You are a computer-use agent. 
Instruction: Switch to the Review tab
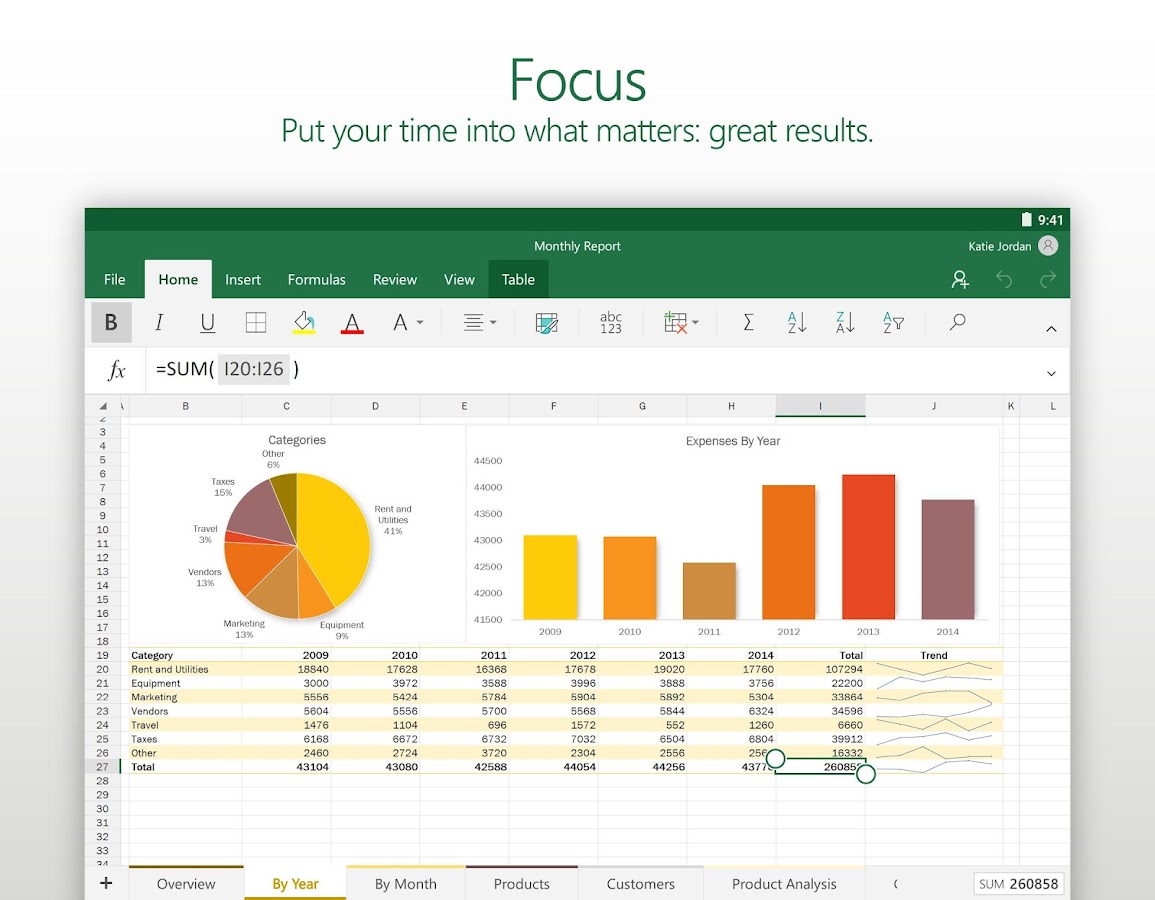point(395,279)
